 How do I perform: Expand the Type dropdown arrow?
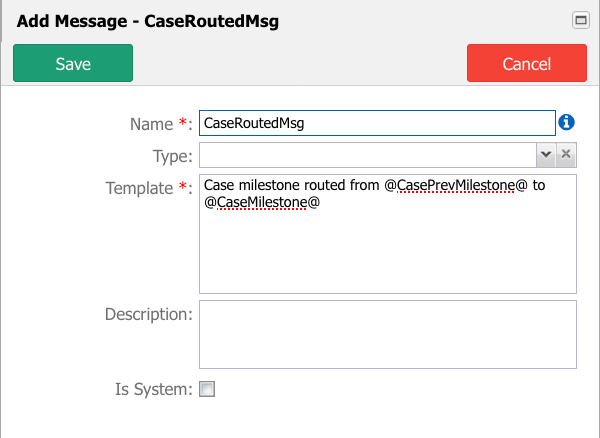pos(546,155)
